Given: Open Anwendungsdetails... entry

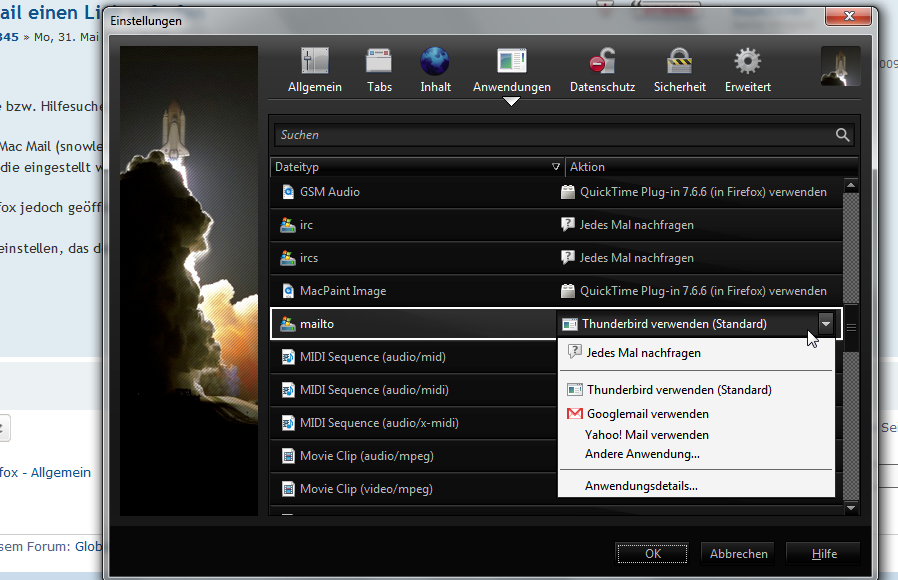Looking at the screenshot, I should click(640, 486).
